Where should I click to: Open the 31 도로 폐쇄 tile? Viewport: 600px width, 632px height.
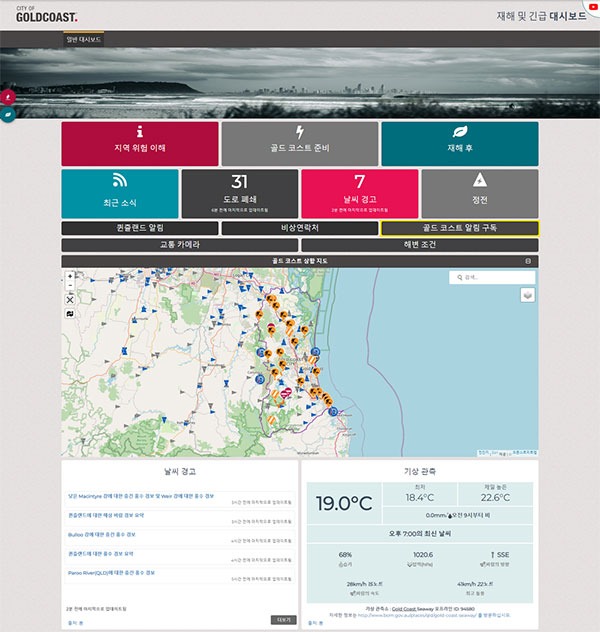pyautogui.click(x=240, y=193)
